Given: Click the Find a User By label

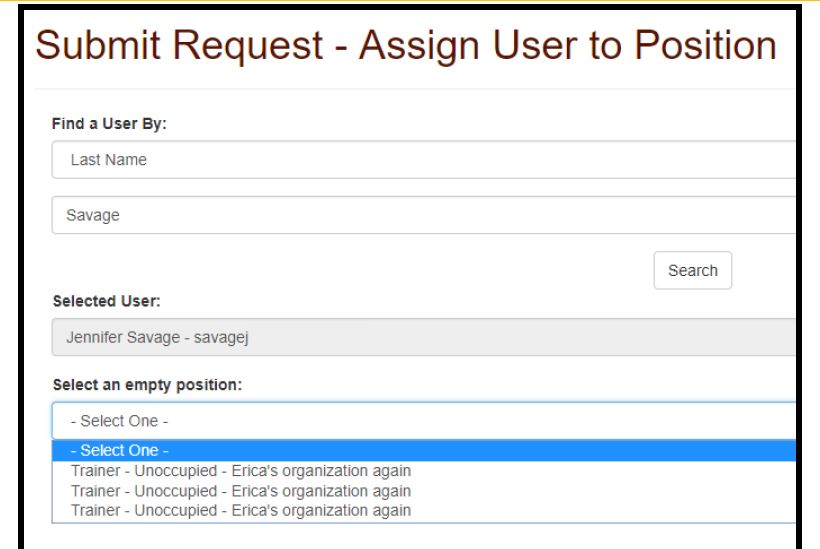Looking at the screenshot, I should (x=109, y=124).
